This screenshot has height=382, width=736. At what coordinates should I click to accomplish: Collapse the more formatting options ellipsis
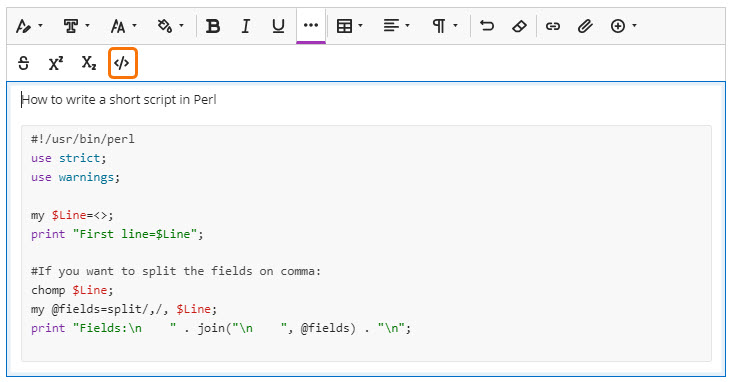click(x=311, y=25)
